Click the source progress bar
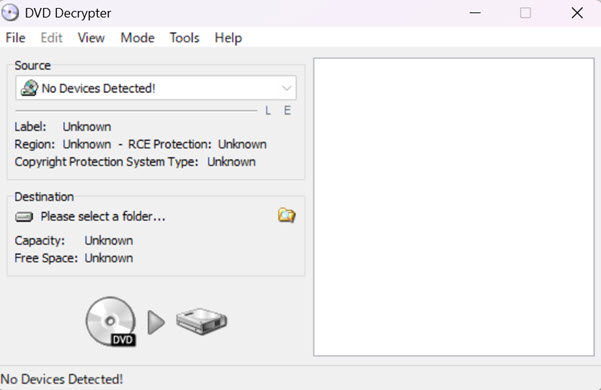This screenshot has height=390, width=601. click(x=136, y=111)
